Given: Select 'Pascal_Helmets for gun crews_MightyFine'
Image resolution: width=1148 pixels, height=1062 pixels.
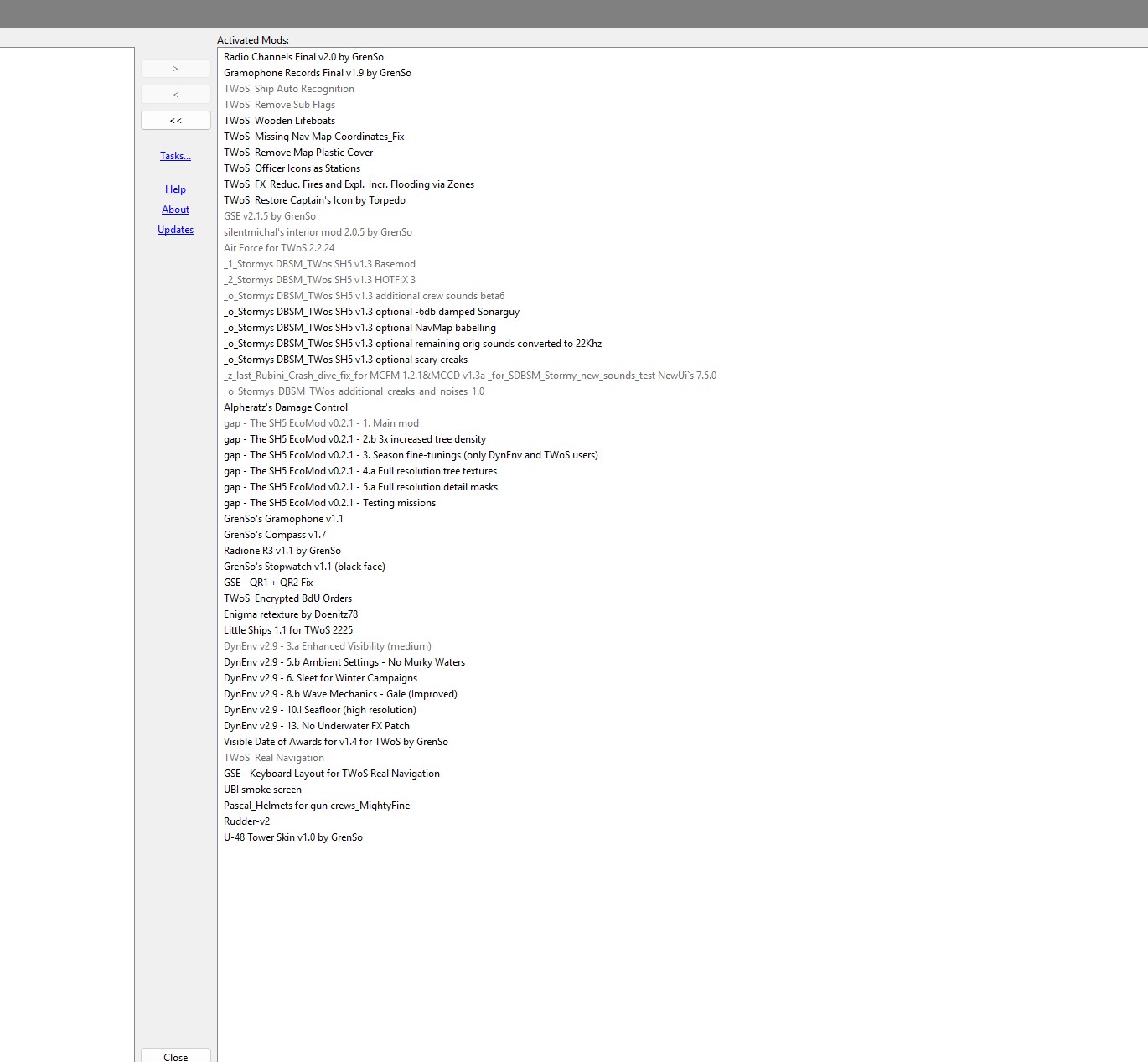Looking at the screenshot, I should pyautogui.click(x=317, y=806).
